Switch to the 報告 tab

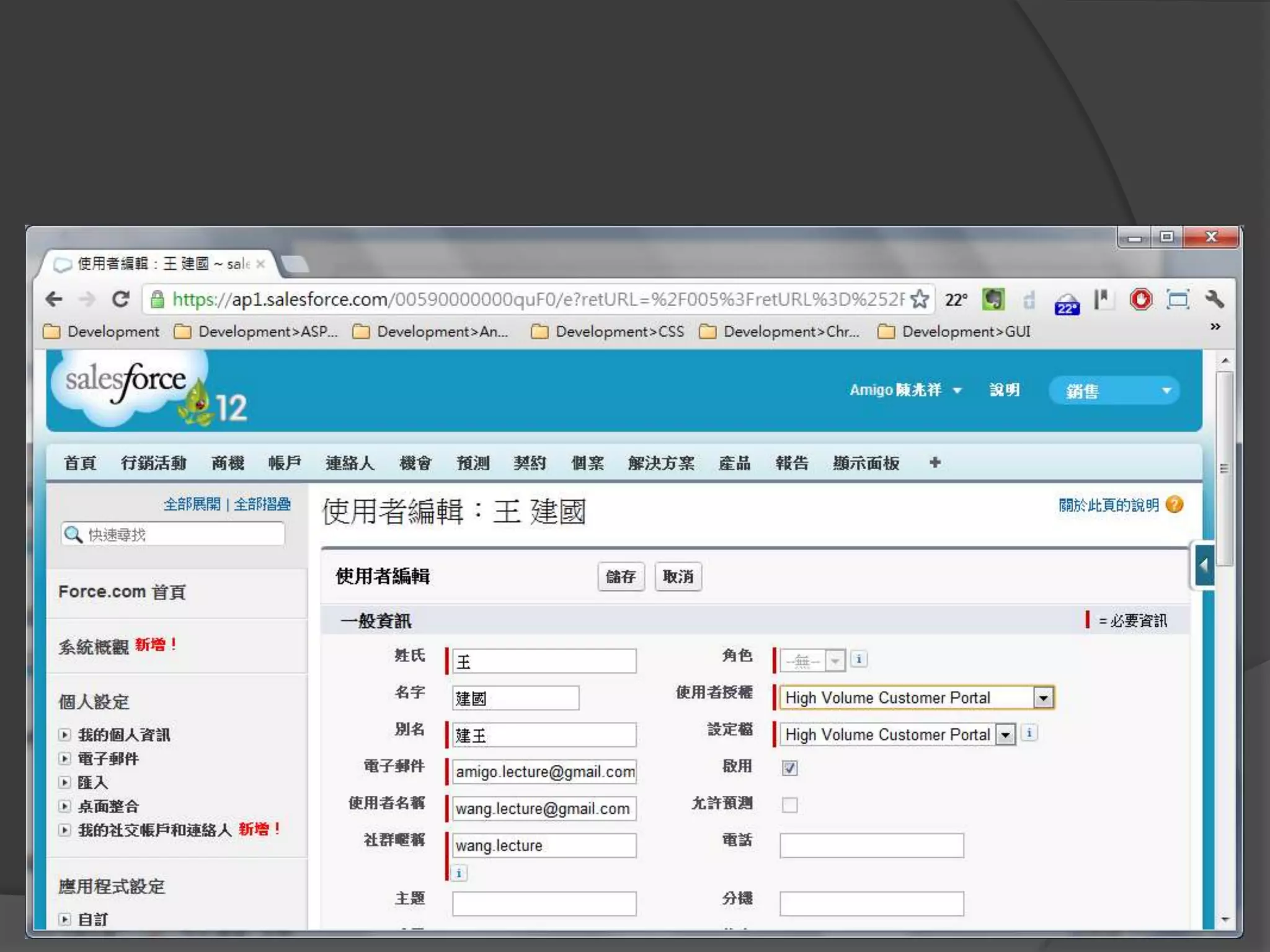(791, 463)
